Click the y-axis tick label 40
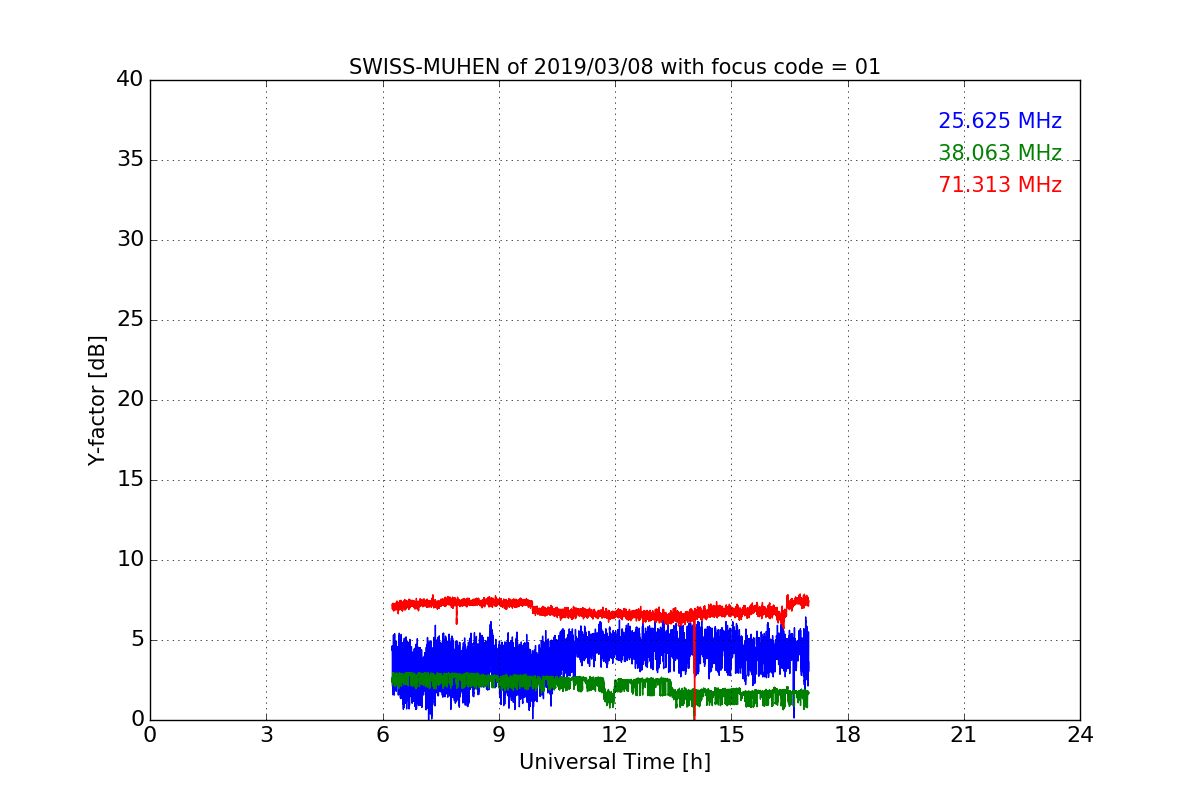Viewport: 1200px width, 800px height. 129,80
